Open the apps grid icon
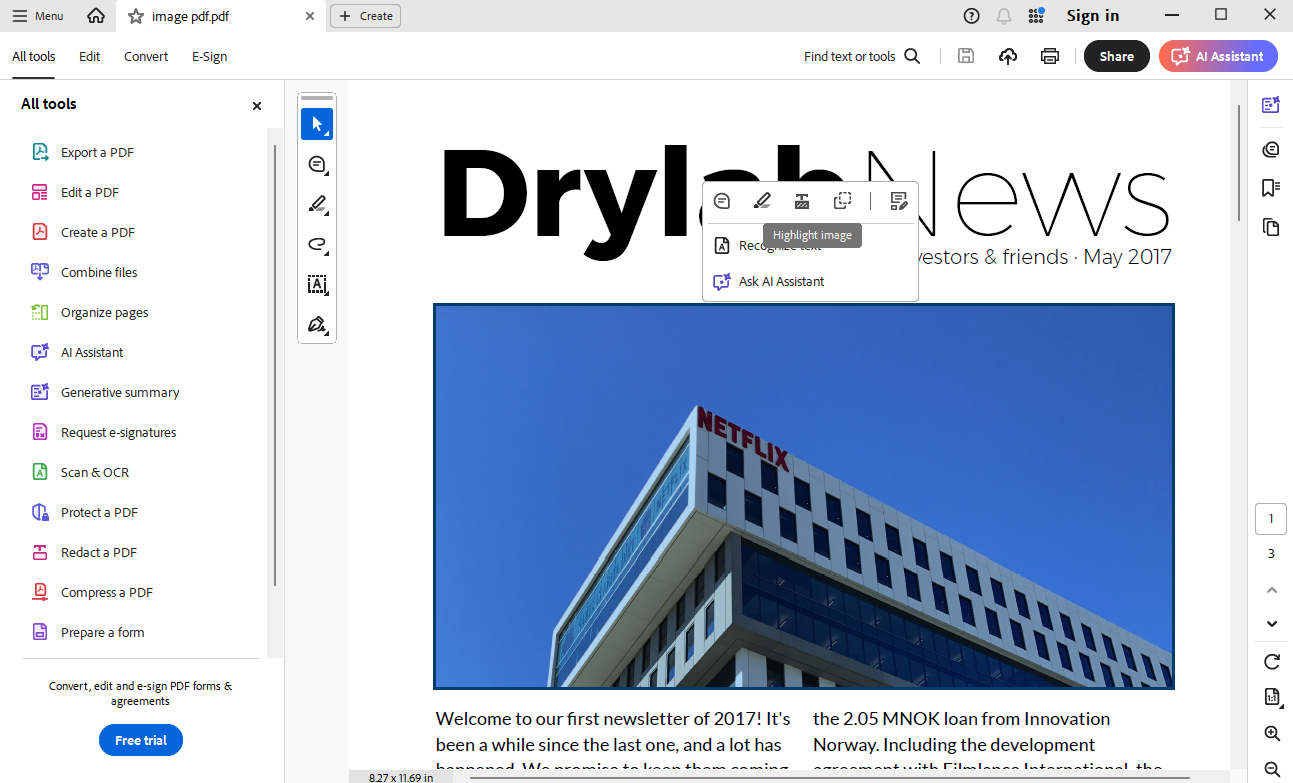The width and height of the screenshot is (1293, 783). point(1036,16)
